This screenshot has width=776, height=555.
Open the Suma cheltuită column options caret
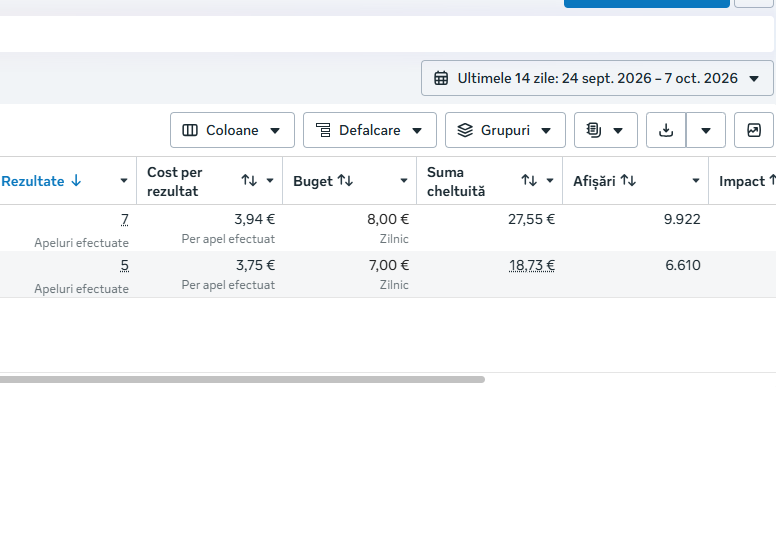(x=550, y=181)
